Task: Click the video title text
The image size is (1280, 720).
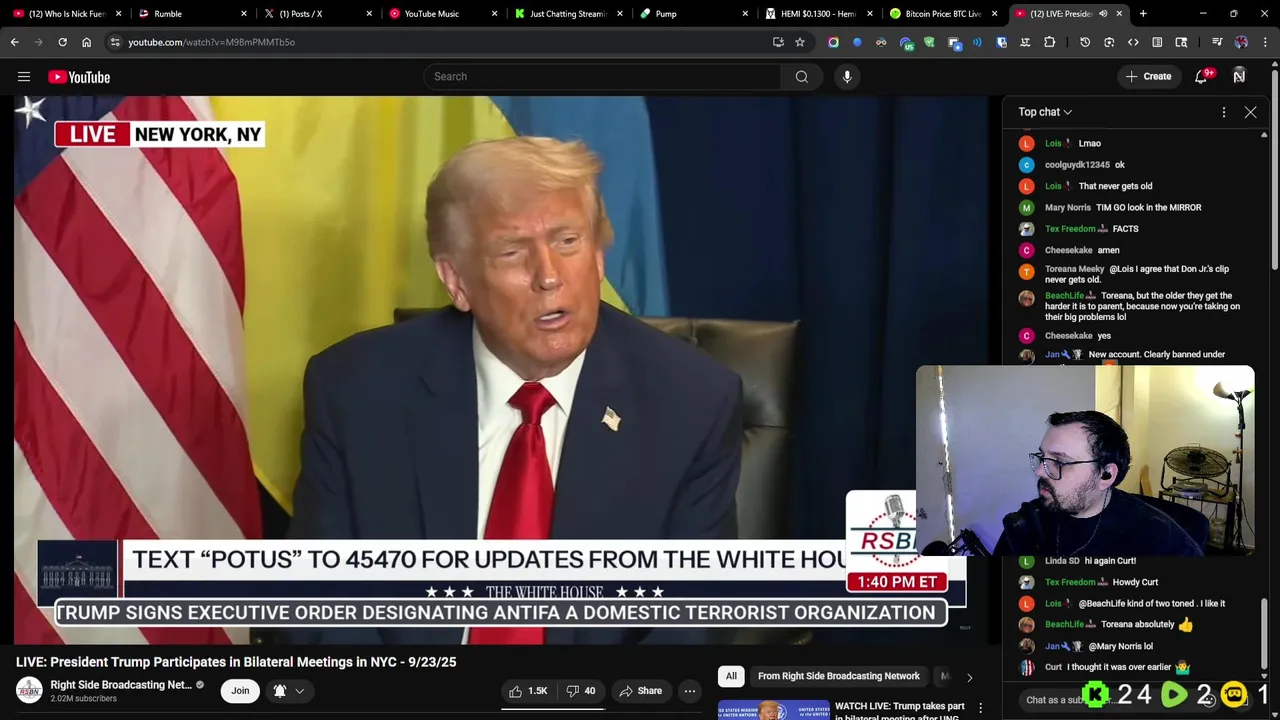Action: 236,662
